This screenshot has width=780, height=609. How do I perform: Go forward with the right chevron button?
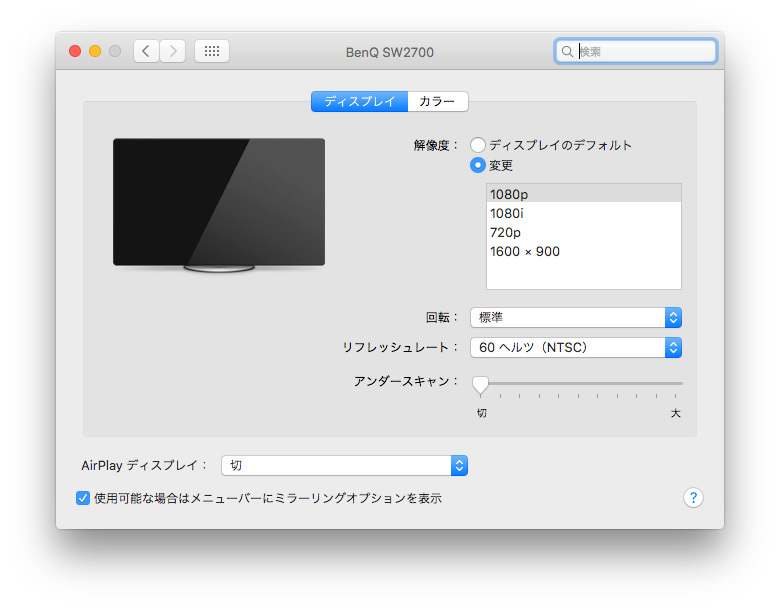point(173,51)
